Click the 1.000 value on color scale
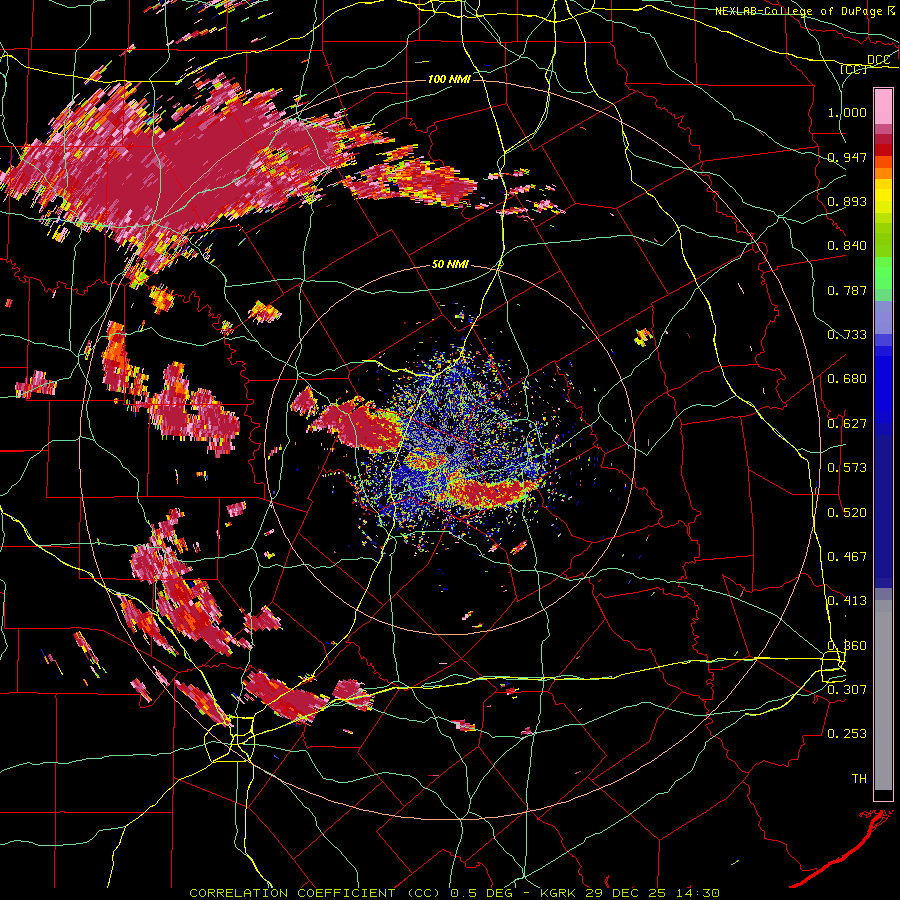The image size is (900, 900). 847,112
